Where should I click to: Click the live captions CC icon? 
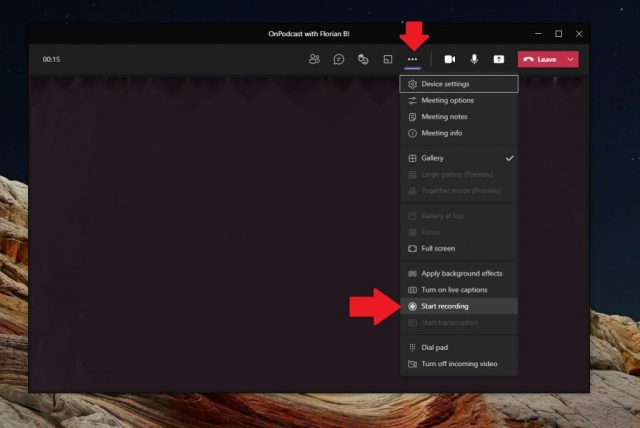(x=412, y=290)
